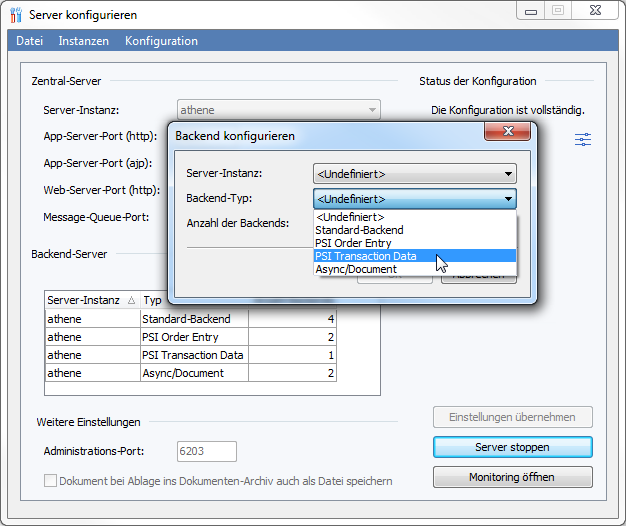Open the Instanzen menu
Viewport: 626px width, 526px height.
(x=84, y=41)
